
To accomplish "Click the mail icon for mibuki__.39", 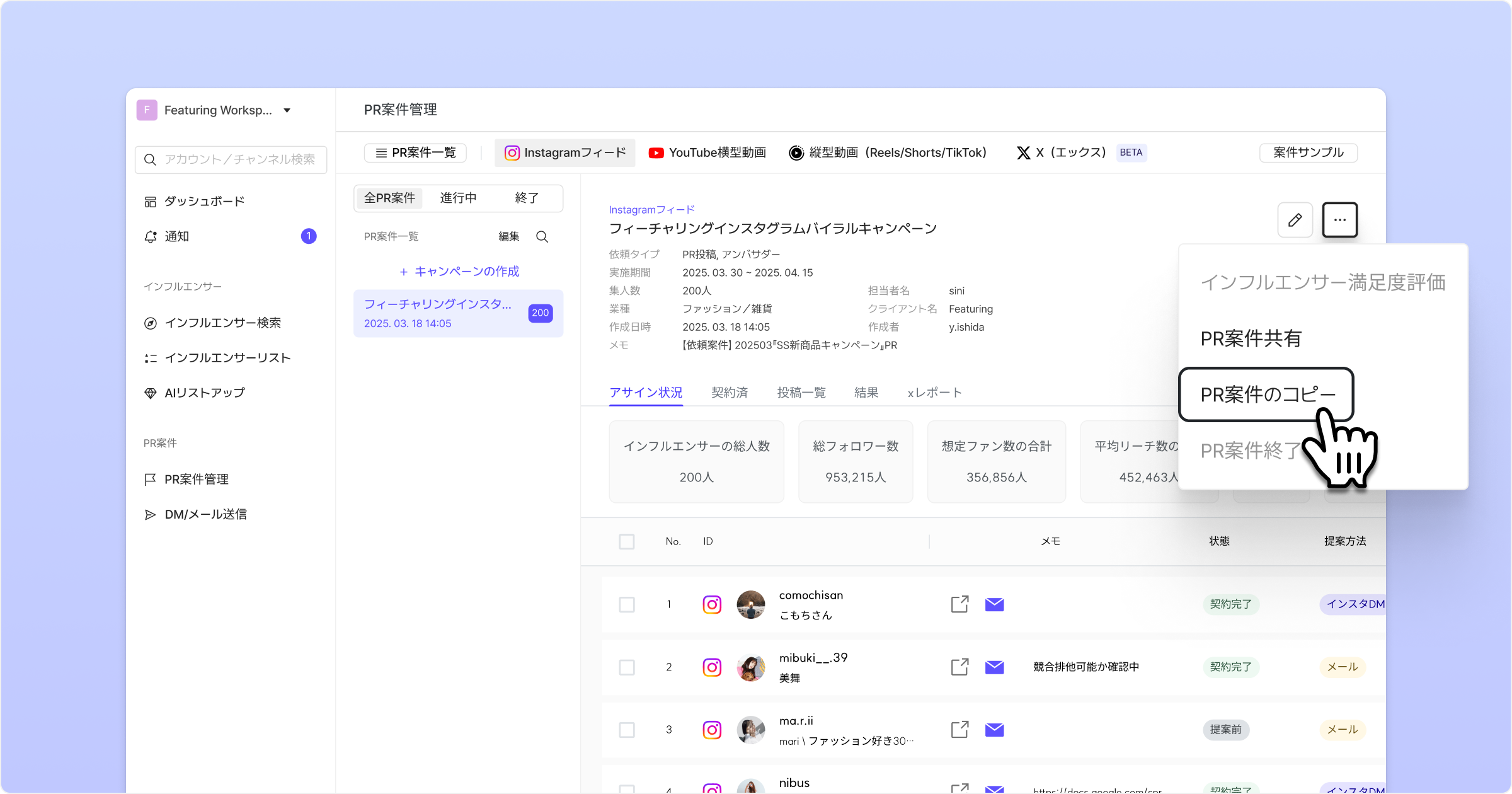I will pos(994,667).
